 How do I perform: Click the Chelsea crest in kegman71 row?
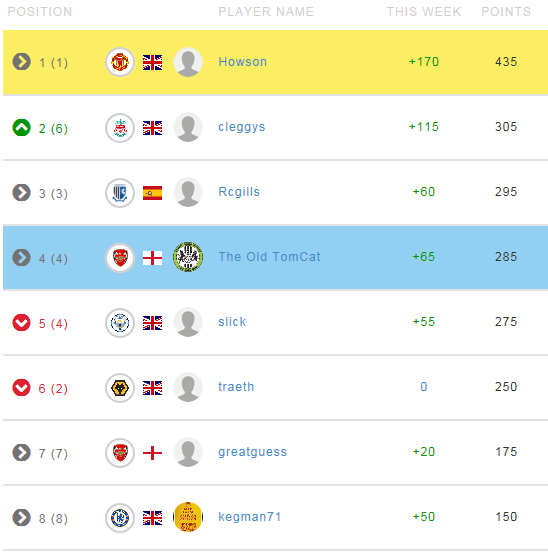pyautogui.click(x=120, y=518)
